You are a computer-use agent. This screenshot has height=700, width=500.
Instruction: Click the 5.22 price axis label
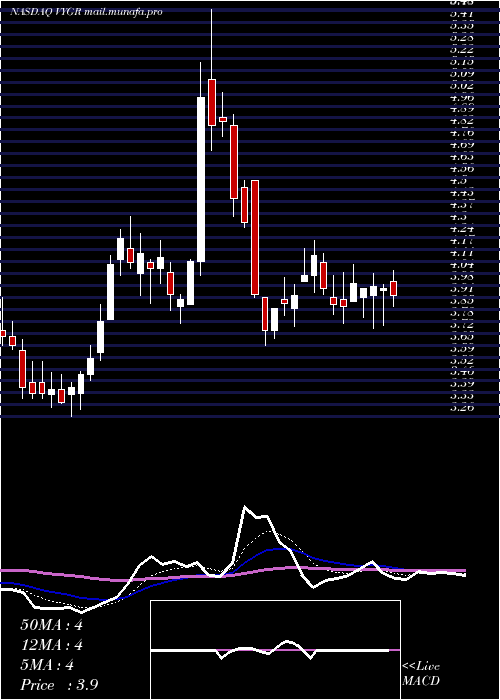462,50
